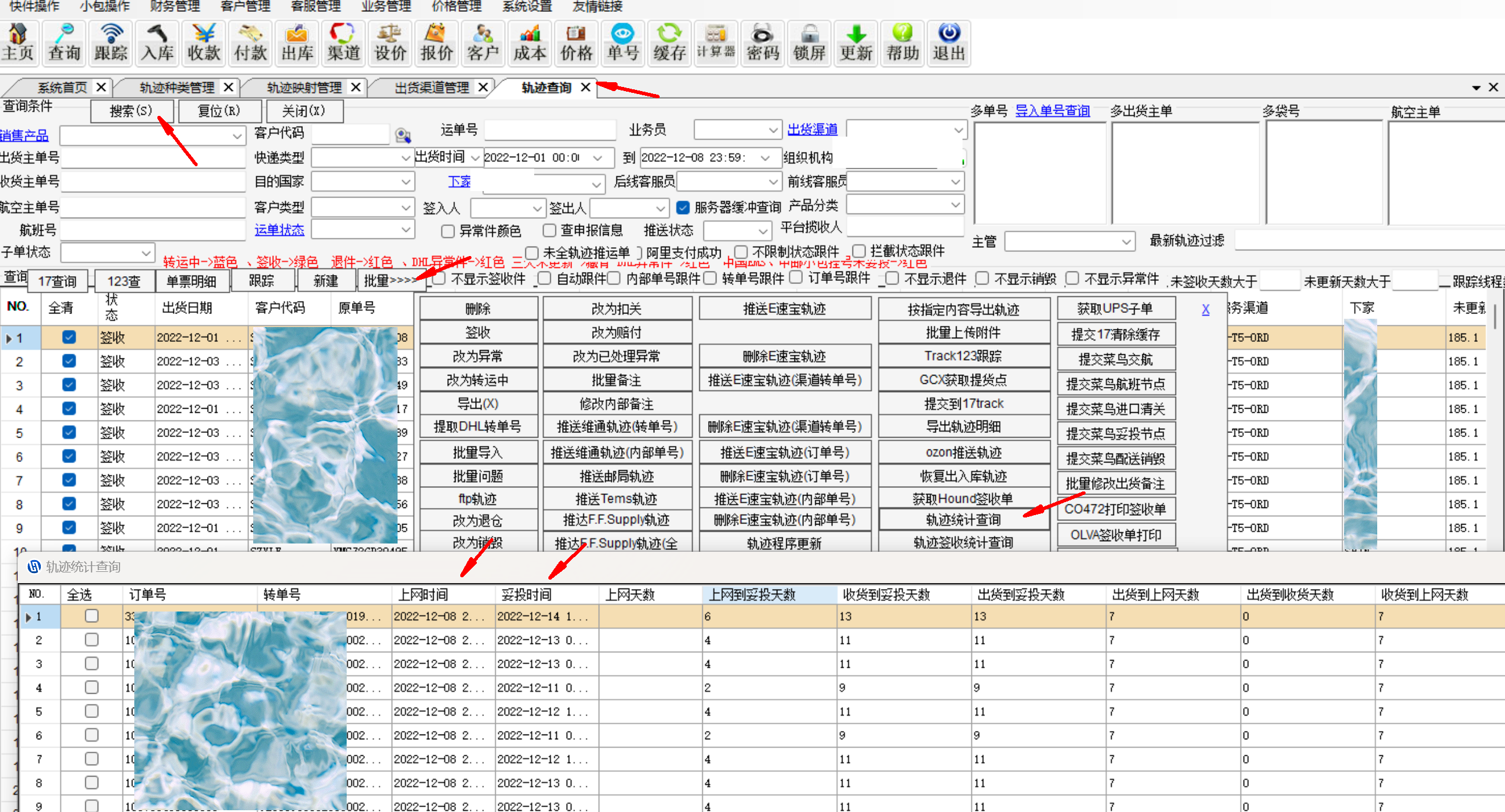1505x812 pixels.
Task: Open the 目的国家 combo box
Action: click(x=405, y=182)
